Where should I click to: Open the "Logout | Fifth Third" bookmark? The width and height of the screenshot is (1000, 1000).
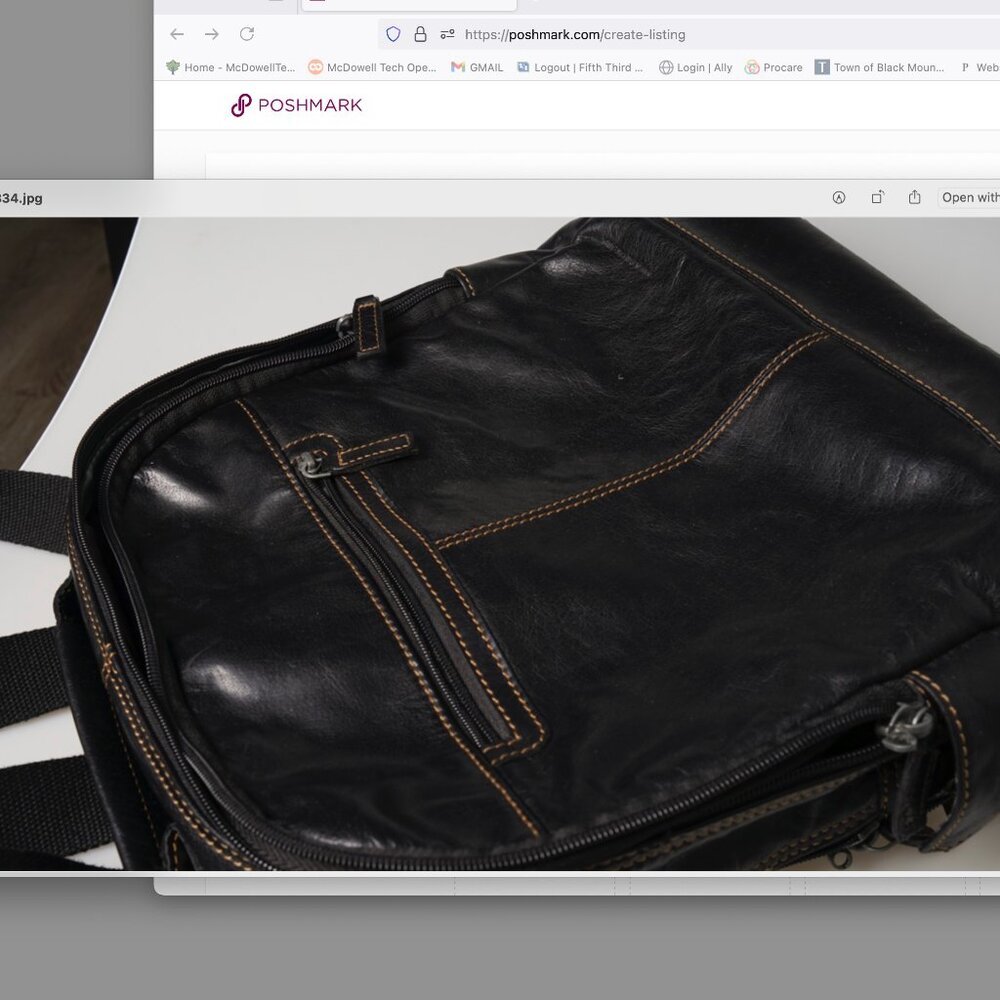point(581,67)
